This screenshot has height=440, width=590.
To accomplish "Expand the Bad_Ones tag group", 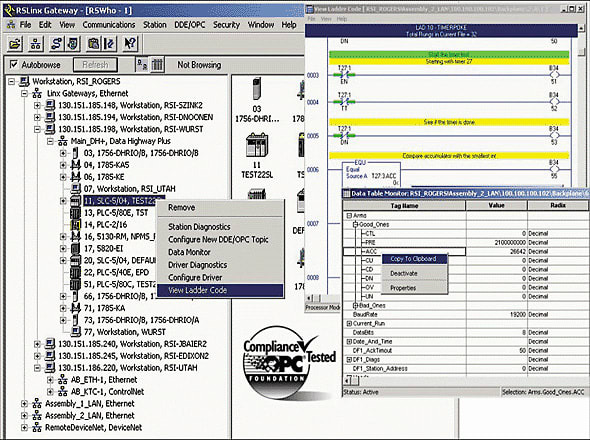I will click(x=355, y=305).
